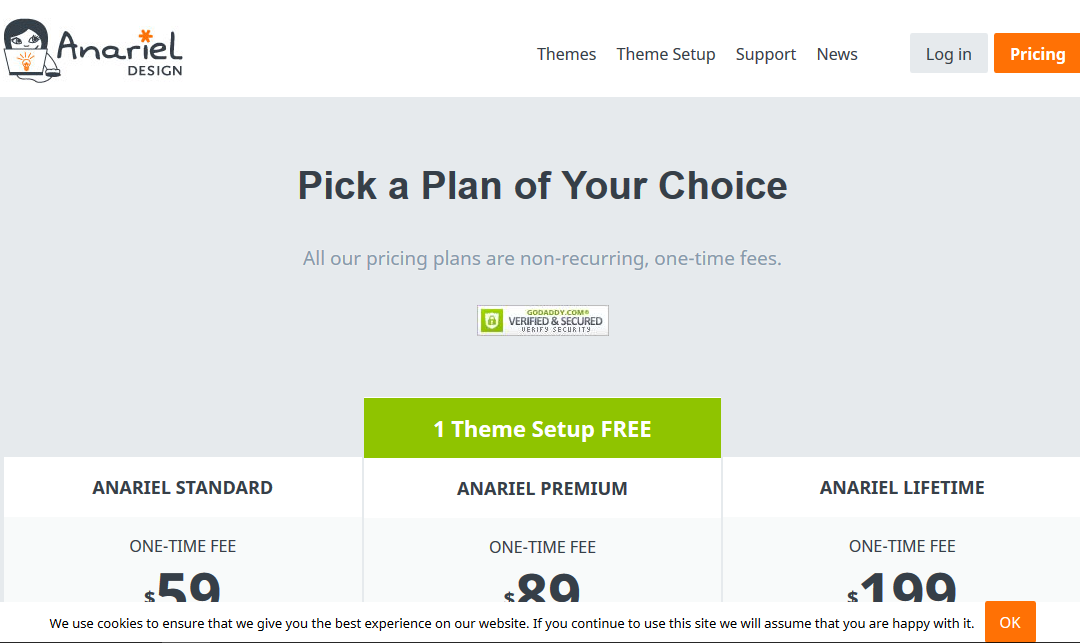Image resolution: width=1080 pixels, height=643 pixels.
Task: Click the $89 Premium price
Action: pos(542,588)
